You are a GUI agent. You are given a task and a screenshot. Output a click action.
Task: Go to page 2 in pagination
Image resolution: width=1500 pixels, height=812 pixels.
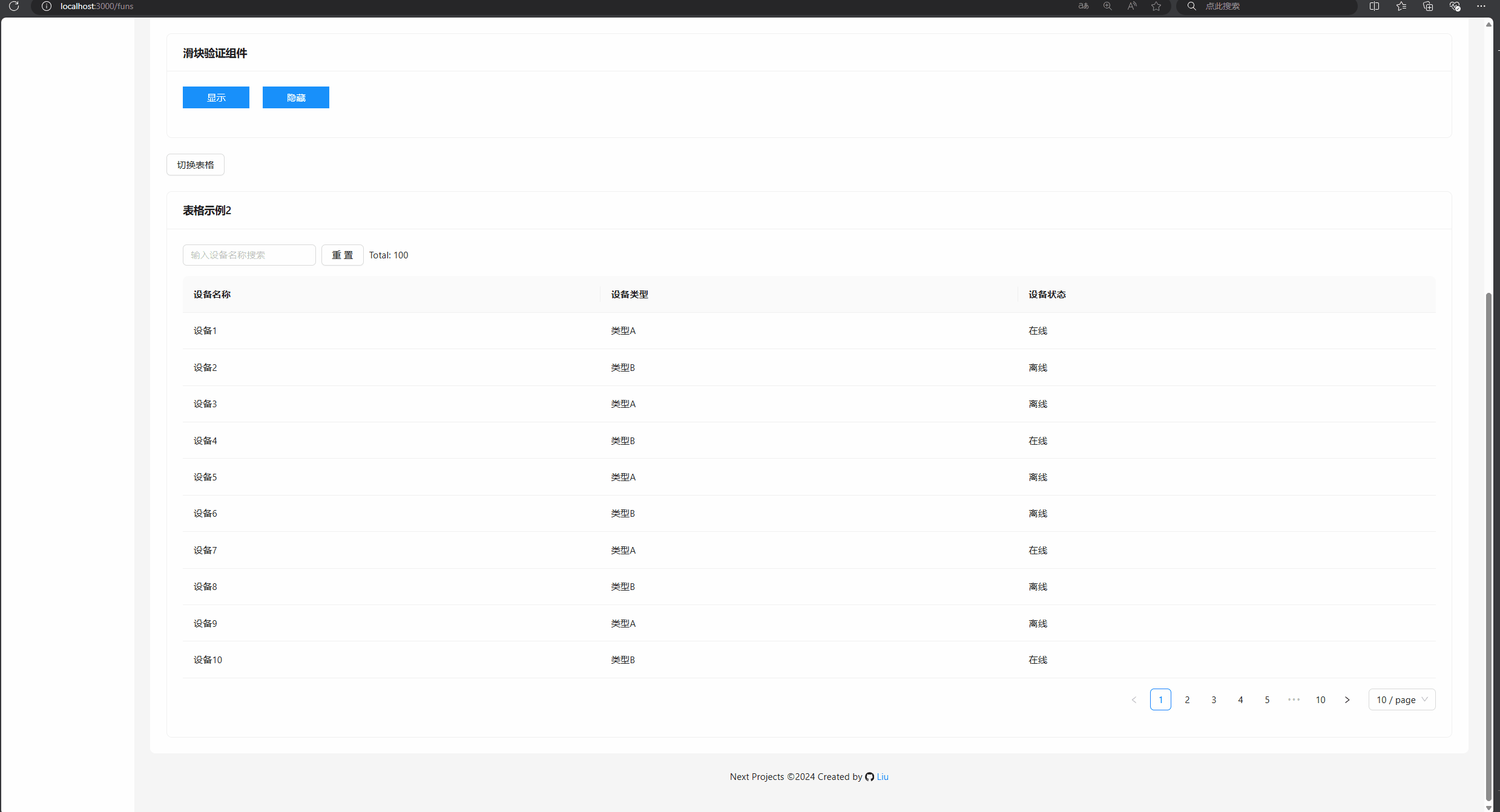pyautogui.click(x=1187, y=699)
